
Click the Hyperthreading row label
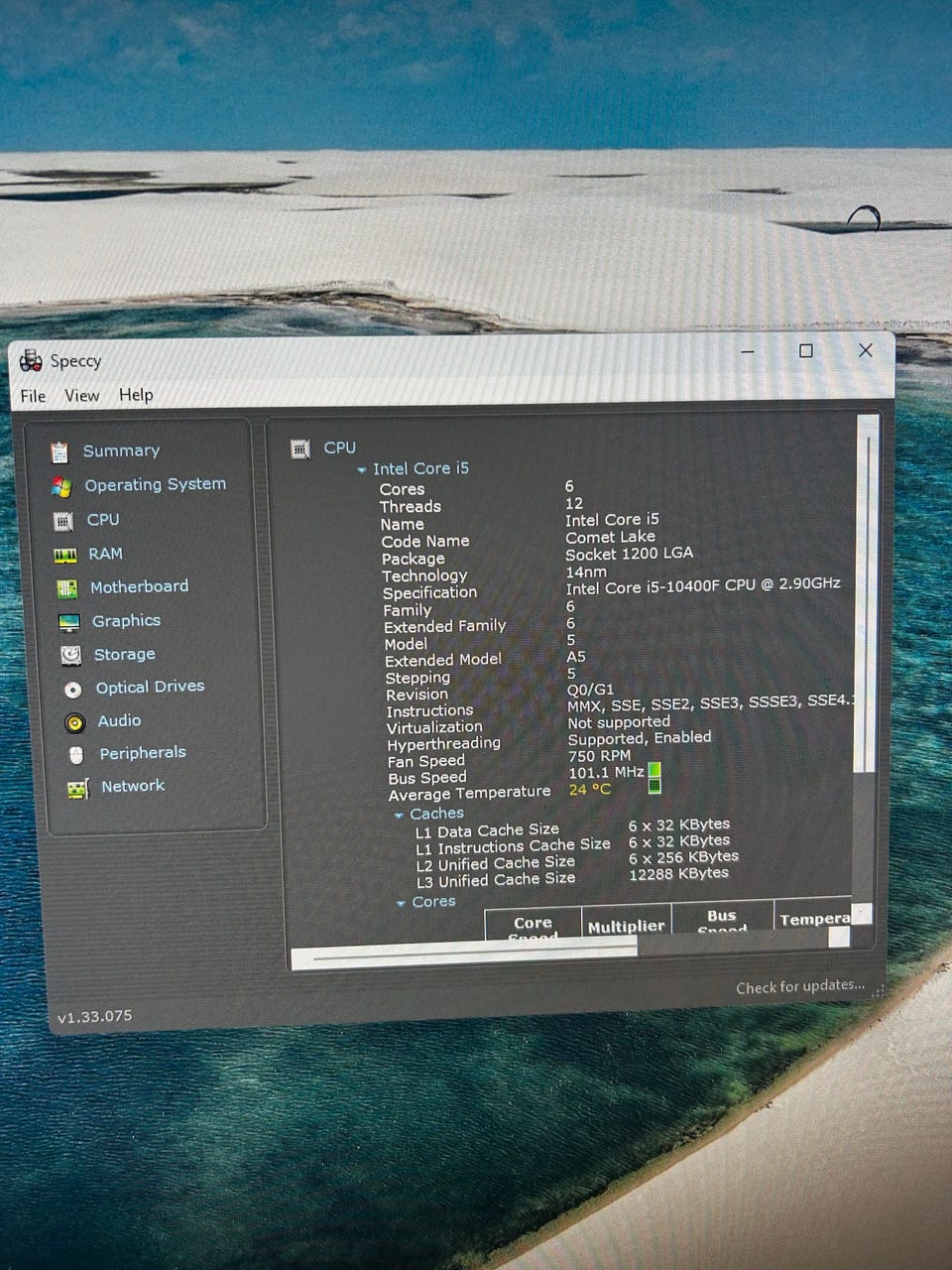point(443,743)
